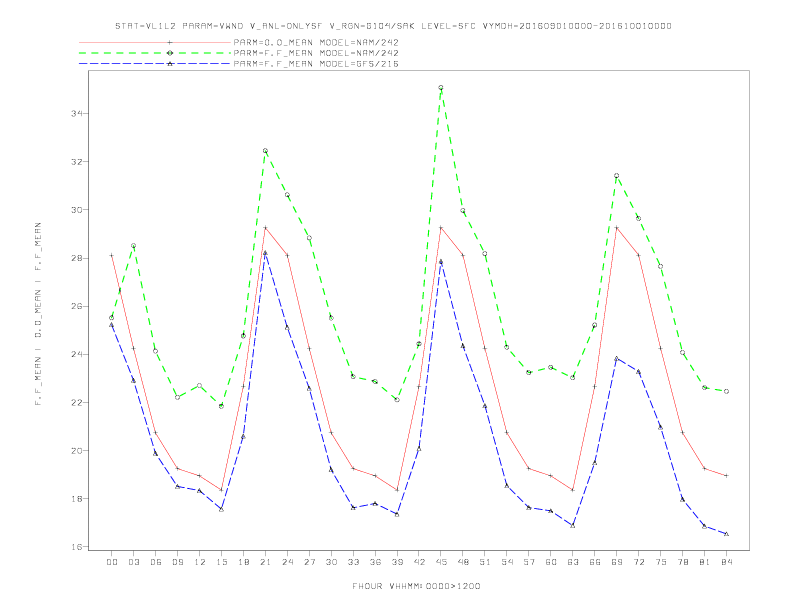
Task: Click the y-axis tick label 26
Action: pos(77,306)
